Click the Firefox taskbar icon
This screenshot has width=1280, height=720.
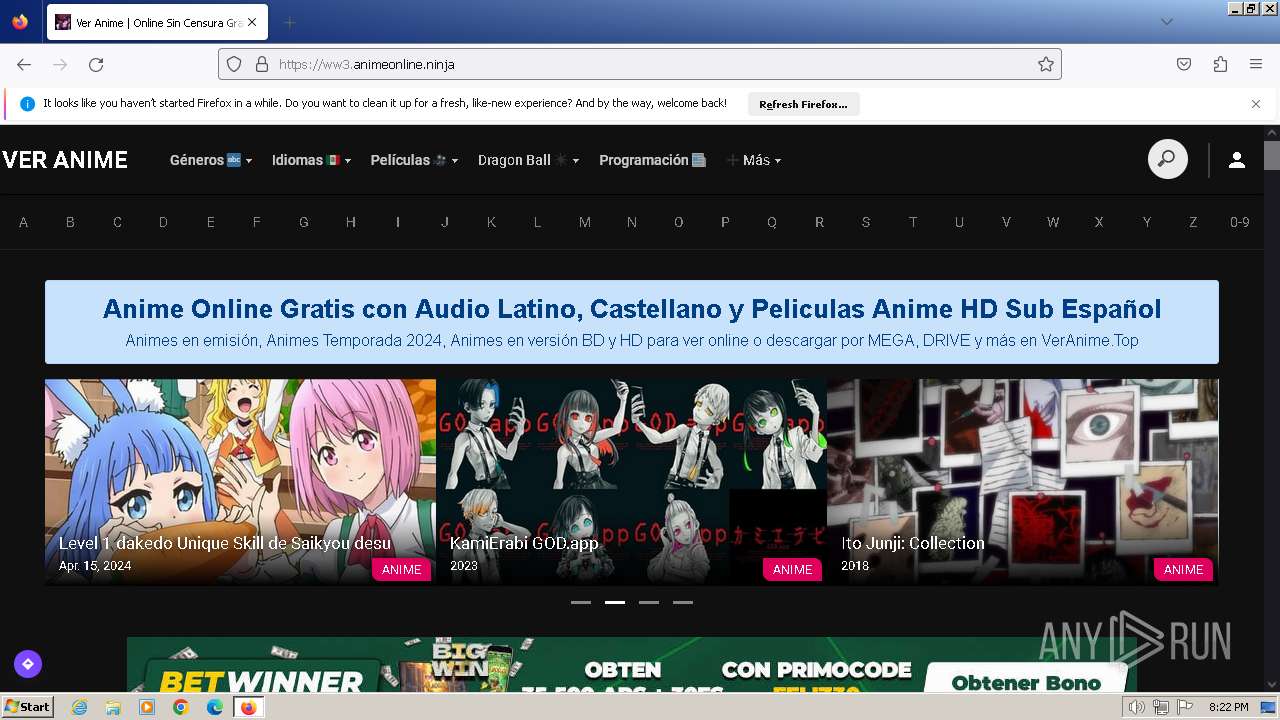point(248,707)
